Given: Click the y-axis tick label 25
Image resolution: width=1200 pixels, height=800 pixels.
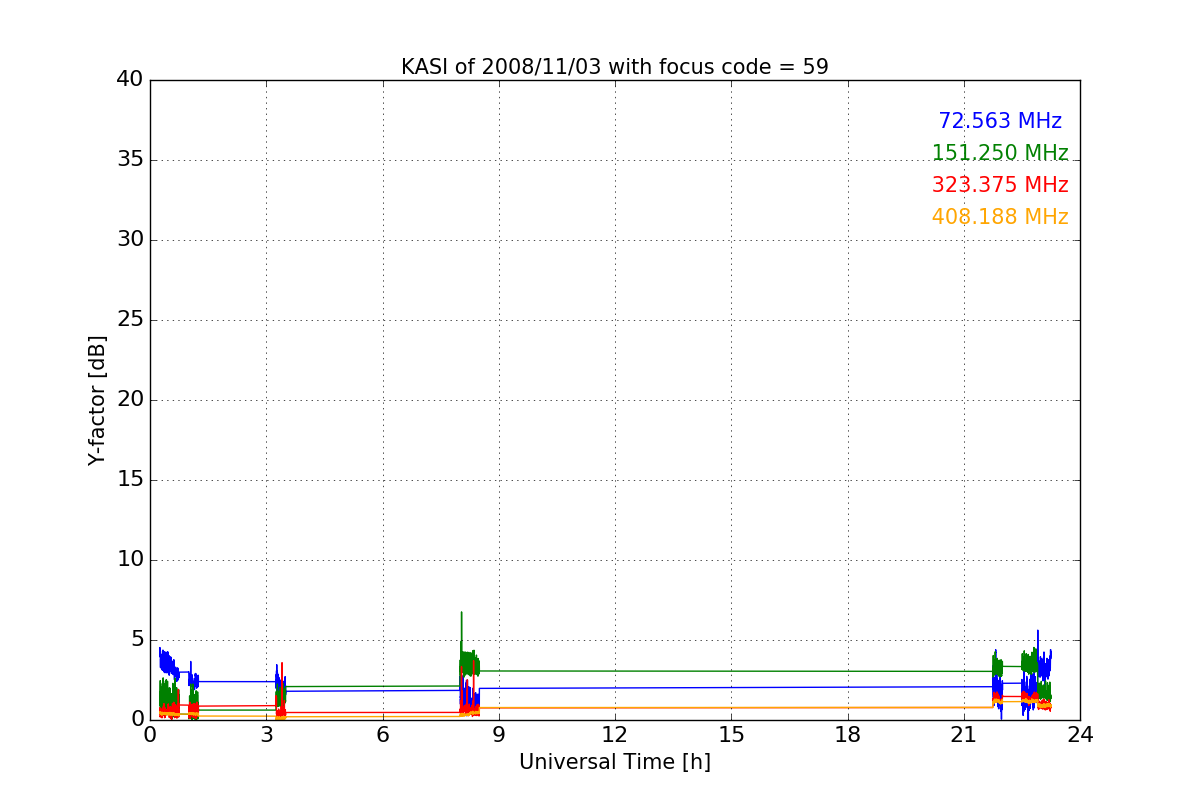Looking at the screenshot, I should pyautogui.click(x=130, y=320).
